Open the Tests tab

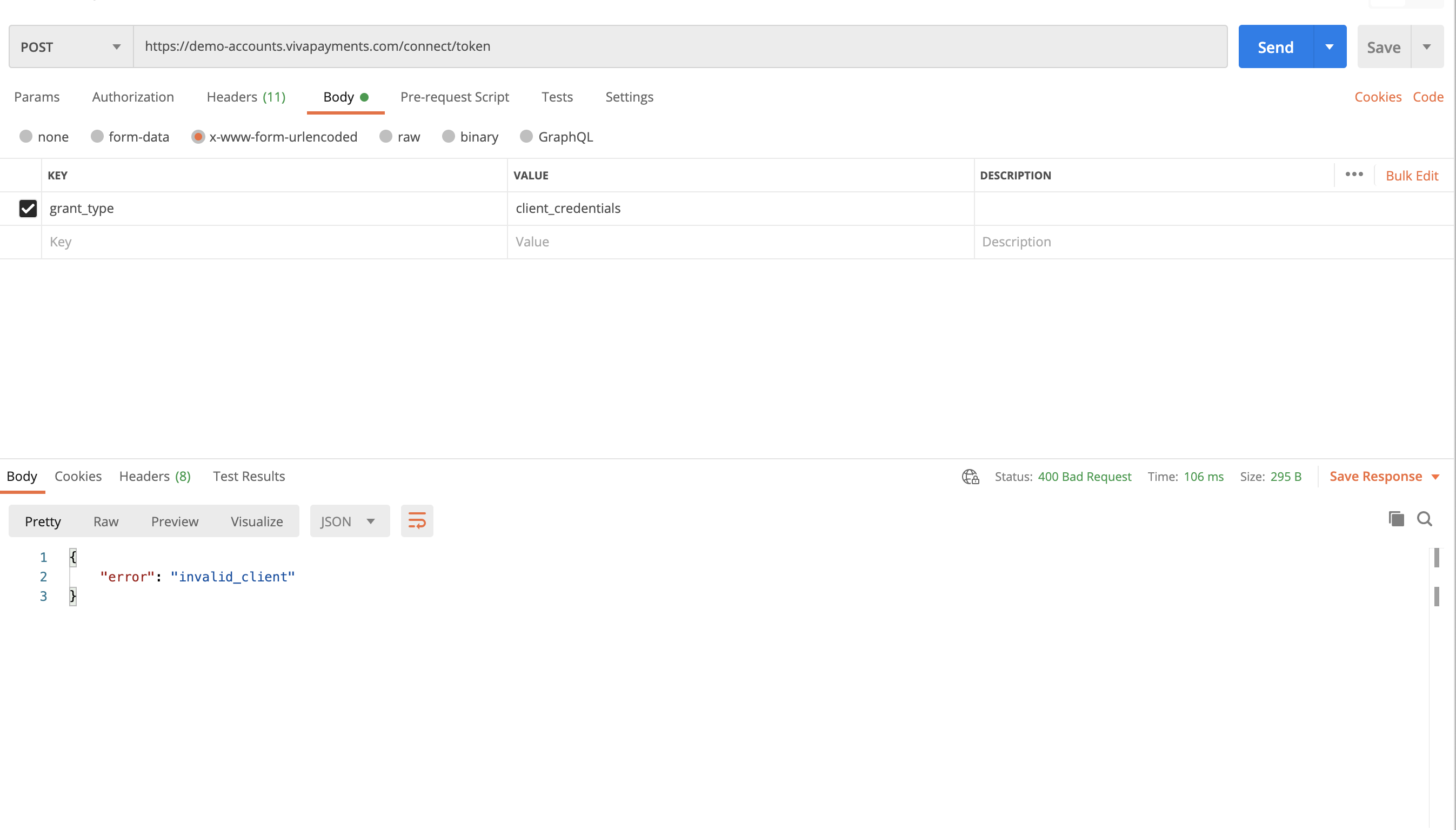pyautogui.click(x=557, y=97)
